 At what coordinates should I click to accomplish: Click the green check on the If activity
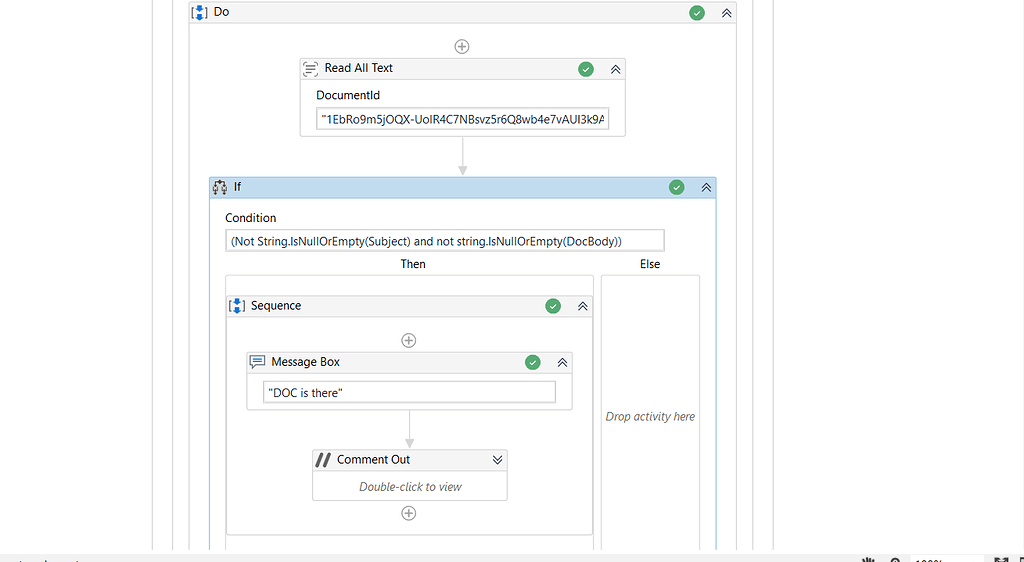tap(677, 187)
